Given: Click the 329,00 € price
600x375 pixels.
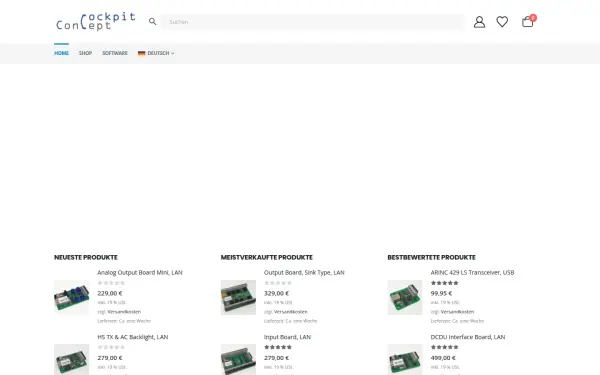Looking at the screenshot, I should click(x=276, y=293).
